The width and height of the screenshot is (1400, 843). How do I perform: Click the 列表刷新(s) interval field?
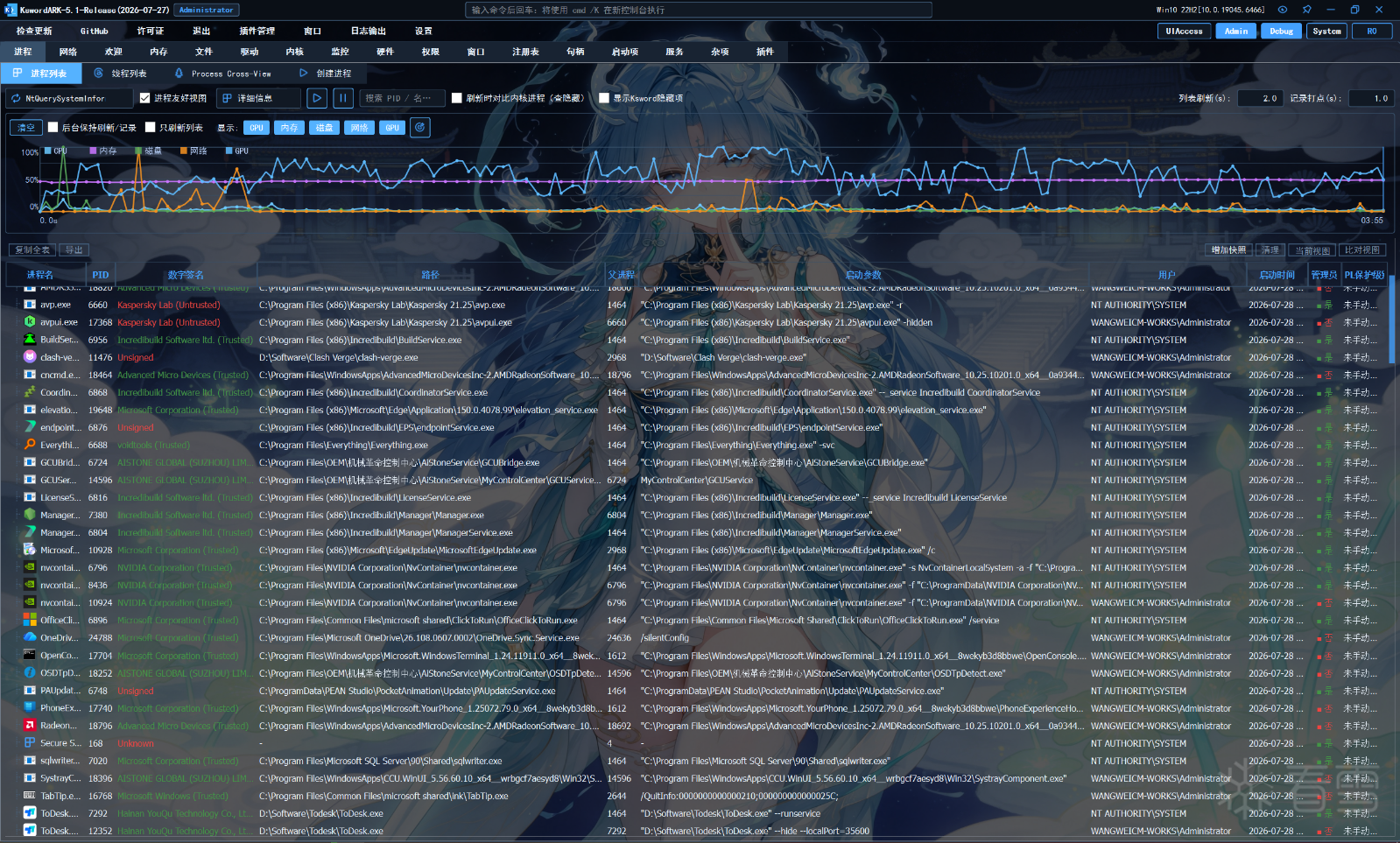(1260, 98)
